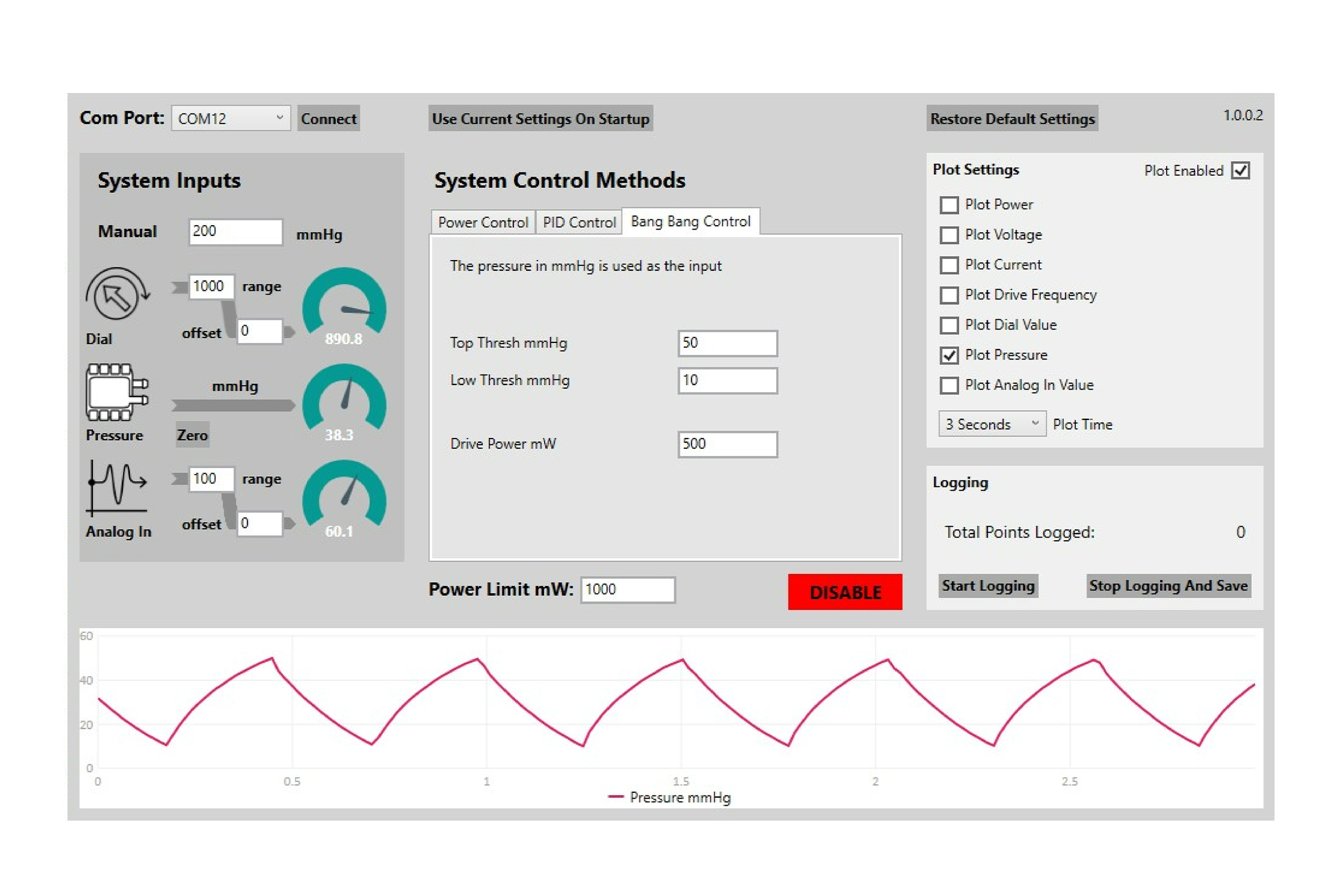The height and width of the screenshot is (896, 1344).
Task: Enable the Plot Voltage checkbox
Action: coord(949,235)
